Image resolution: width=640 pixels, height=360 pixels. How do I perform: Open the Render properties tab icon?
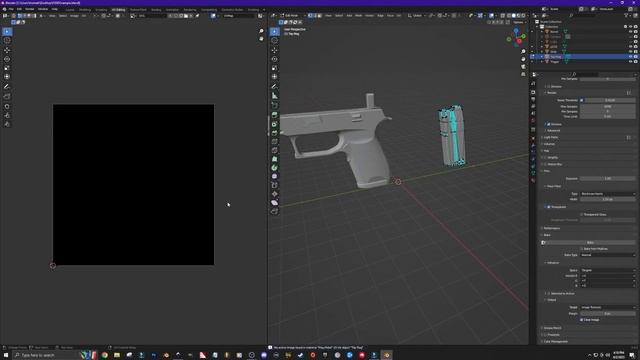533,92
